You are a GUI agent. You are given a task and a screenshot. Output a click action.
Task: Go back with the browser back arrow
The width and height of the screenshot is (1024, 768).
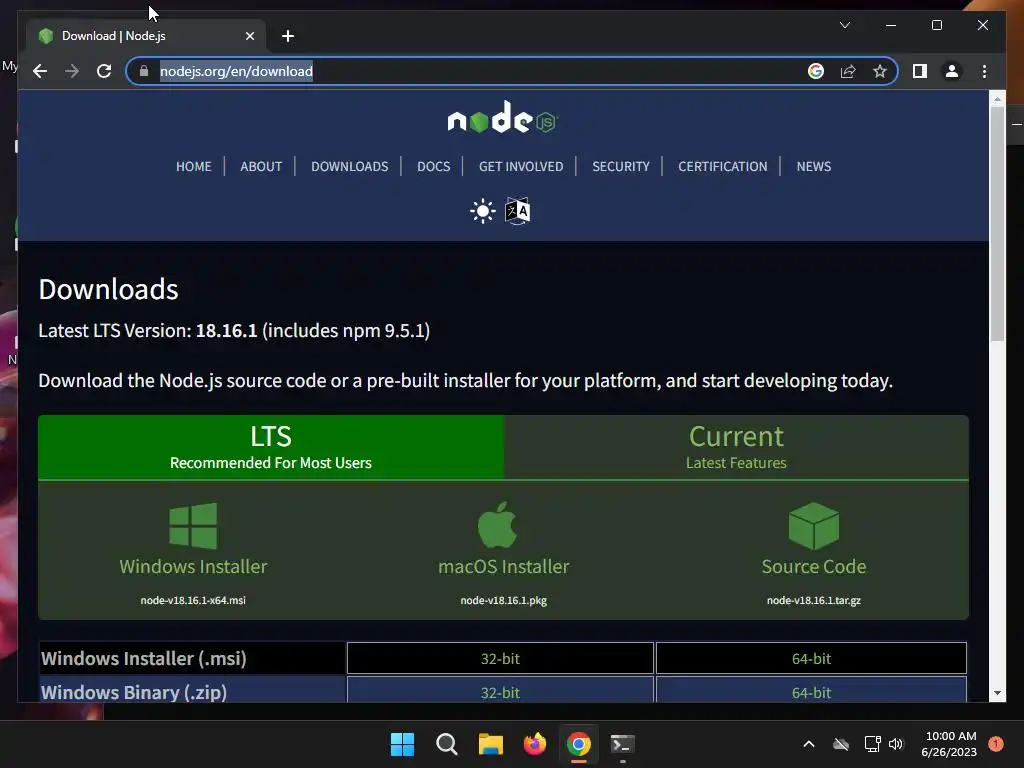(40, 71)
